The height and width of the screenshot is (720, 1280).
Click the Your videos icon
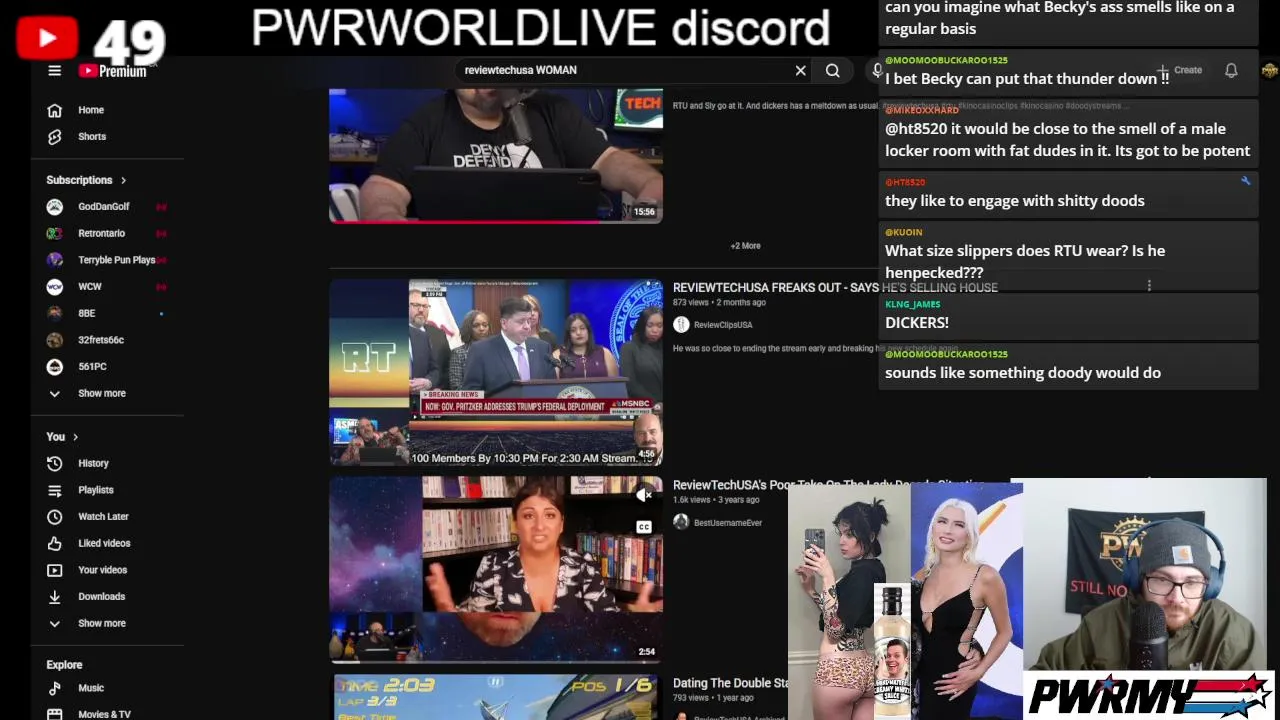(x=55, y=570)
